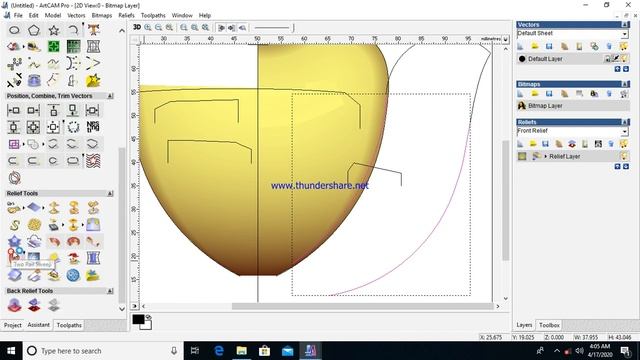The height and width of the screenshot is (360, 640).
Task: Click the Save Vector Layer icon
Action: point(549,47)
